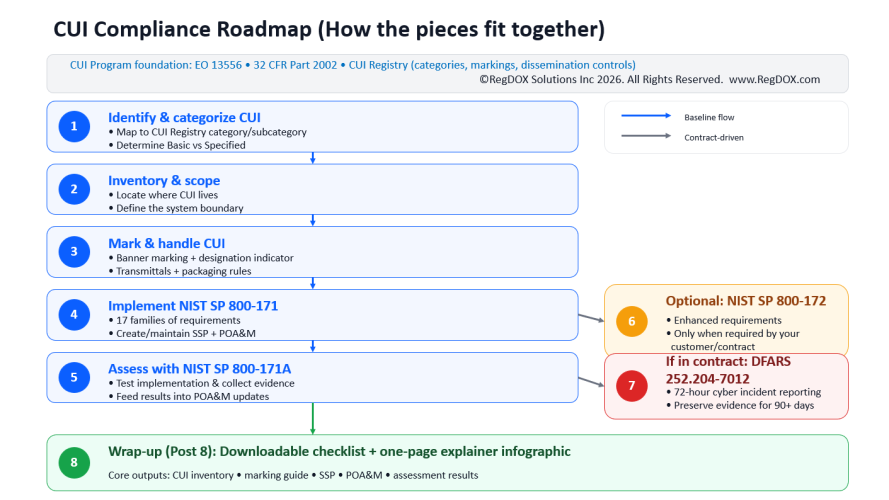This screenshot has height=500, width=889.
Task: Click 'If in contract: DFARS 252.204-7012' heading
Action: [728, 370]
